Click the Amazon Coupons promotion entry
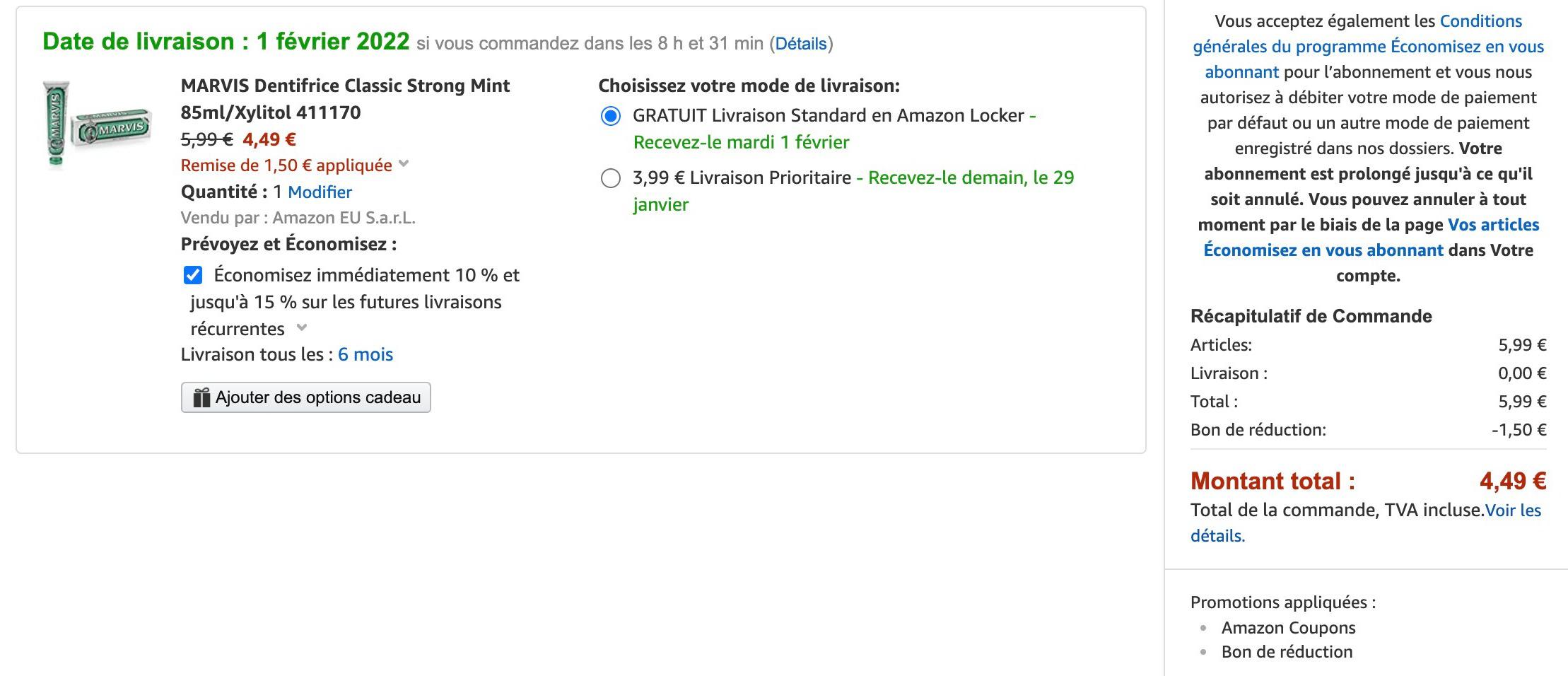This screenshot has width=1568, height=676. [x=1288, y=628]
